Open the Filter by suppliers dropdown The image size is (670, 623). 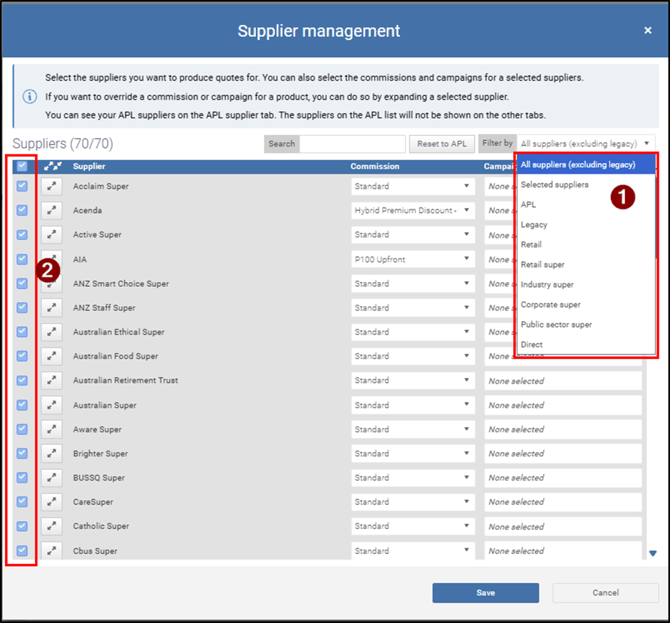click(x=585, y=144)
